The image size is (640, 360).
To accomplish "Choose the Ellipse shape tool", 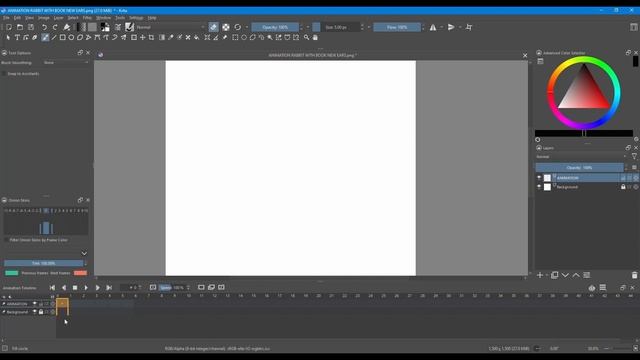I will [x=71, y=38].
